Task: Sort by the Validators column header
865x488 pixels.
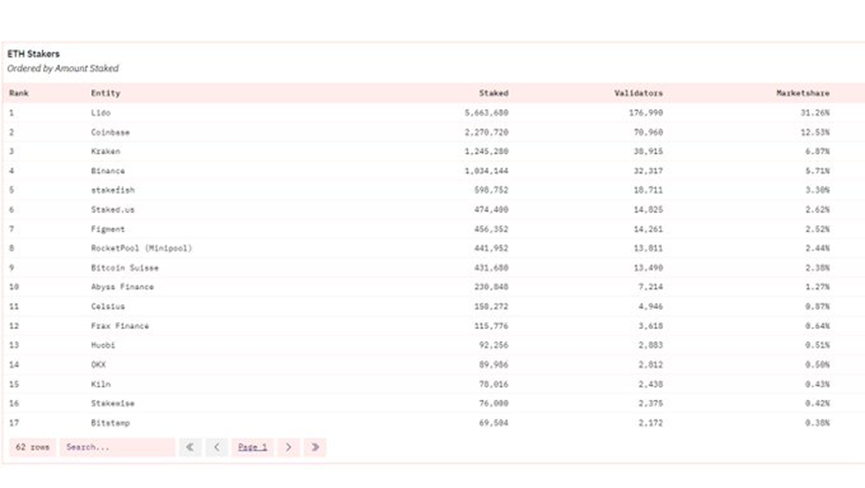Action: [x=638, y=93]
